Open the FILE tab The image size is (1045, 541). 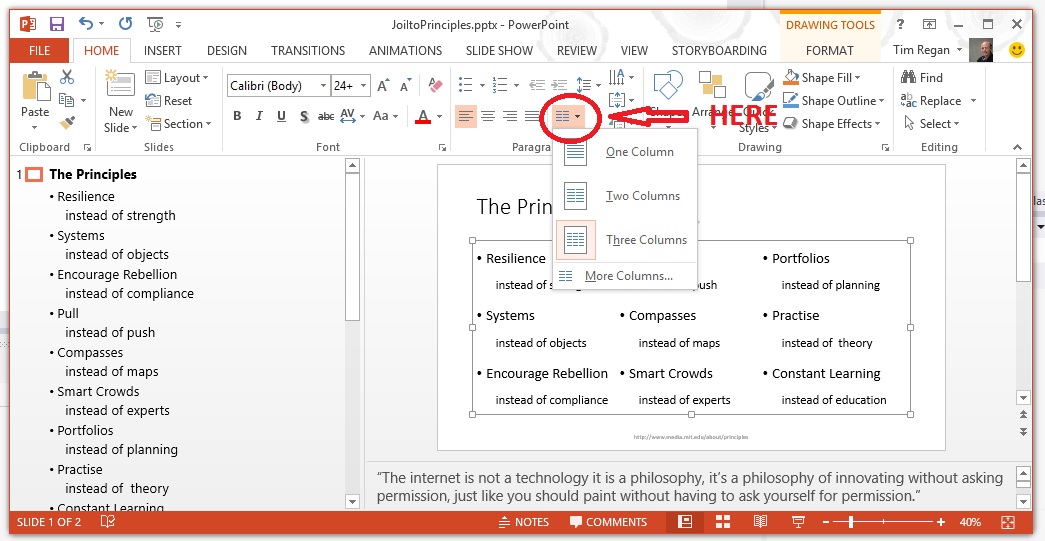pos(39,51)
